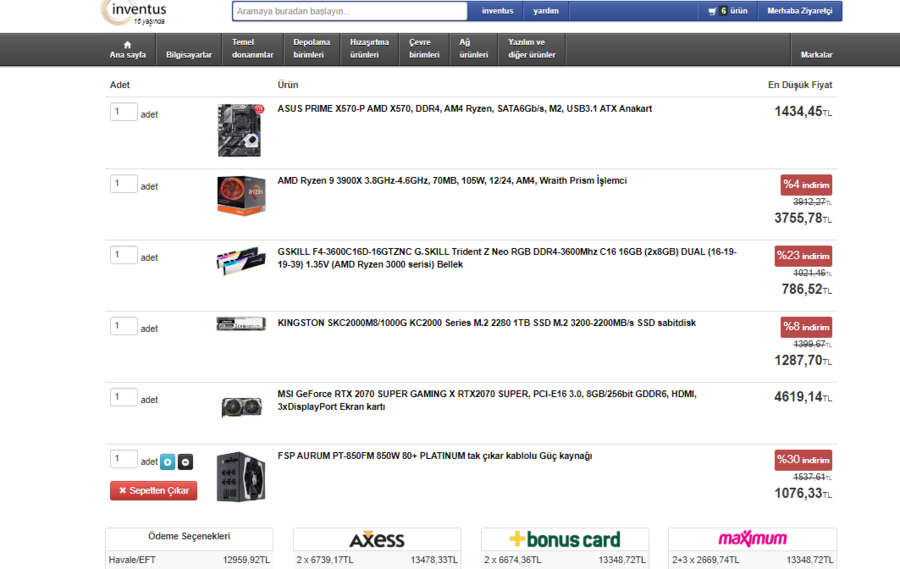Open AMD Ryzen 9 3900X İşlemci link
This screenshot has width=900, height=569.
pyautogui.click(x=452, y=180)
